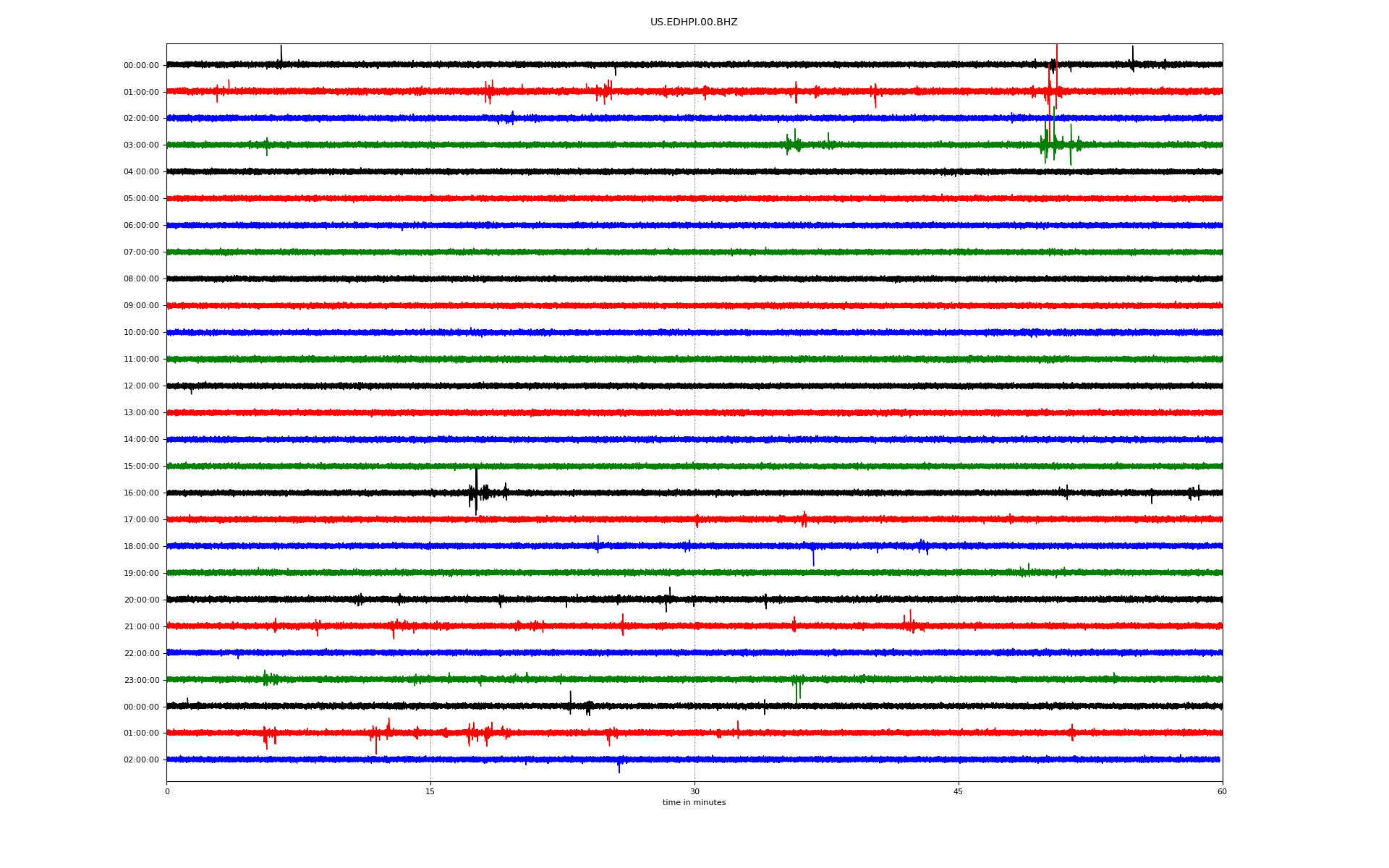Click the x-axis tick label 30

694,792
